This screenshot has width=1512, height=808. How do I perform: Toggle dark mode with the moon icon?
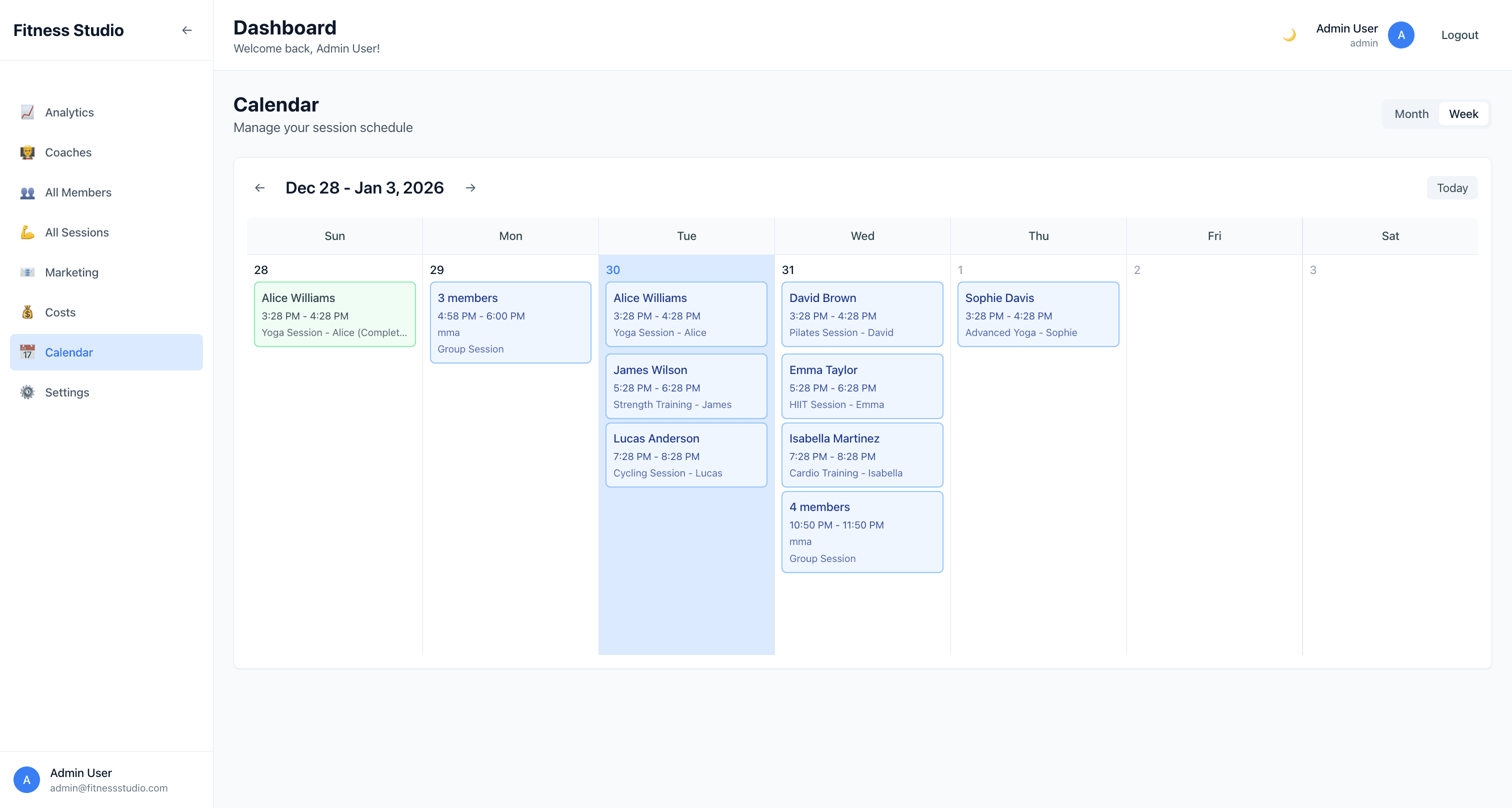1289,34
